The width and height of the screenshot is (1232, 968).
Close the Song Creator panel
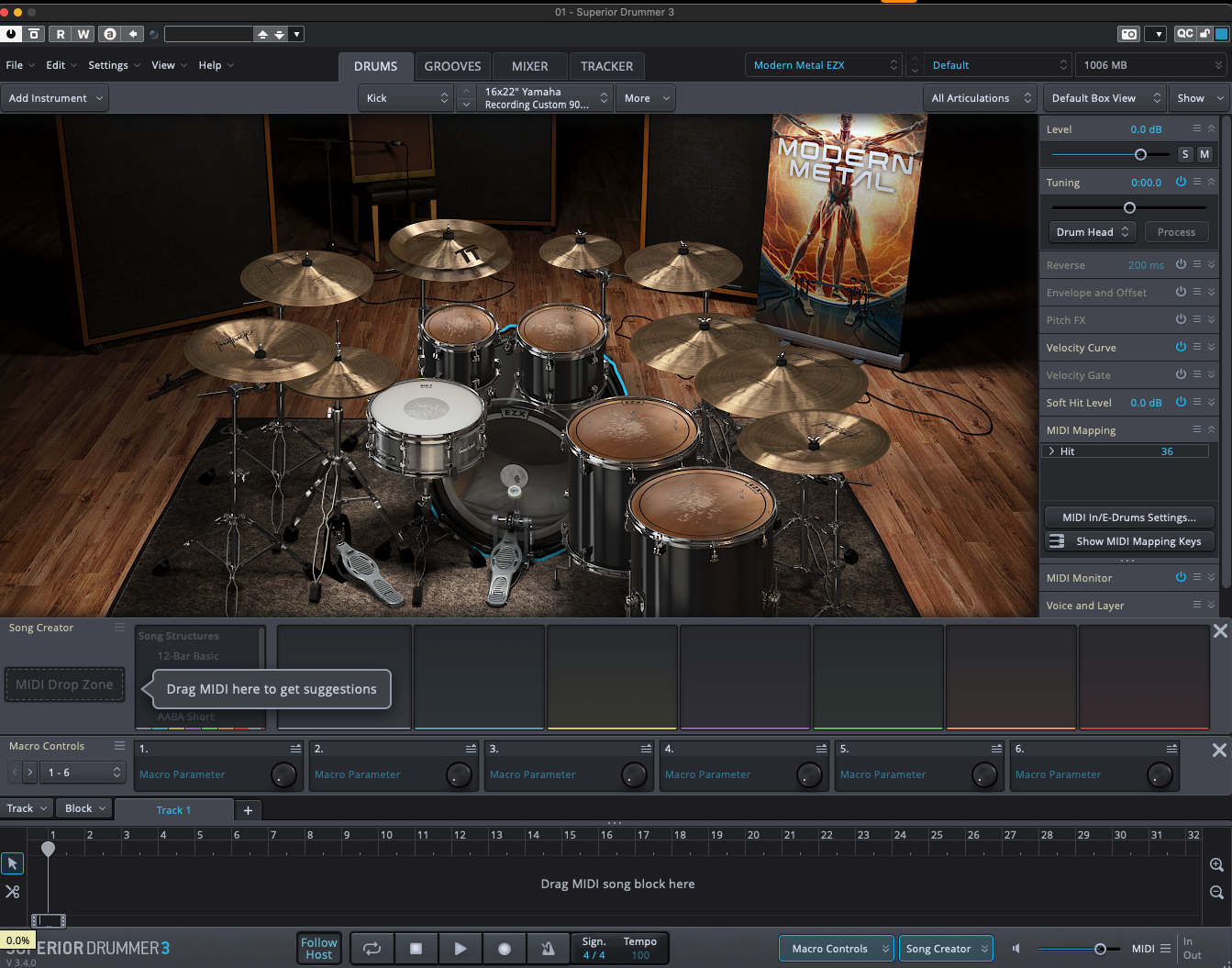[x=1220, y=630]
